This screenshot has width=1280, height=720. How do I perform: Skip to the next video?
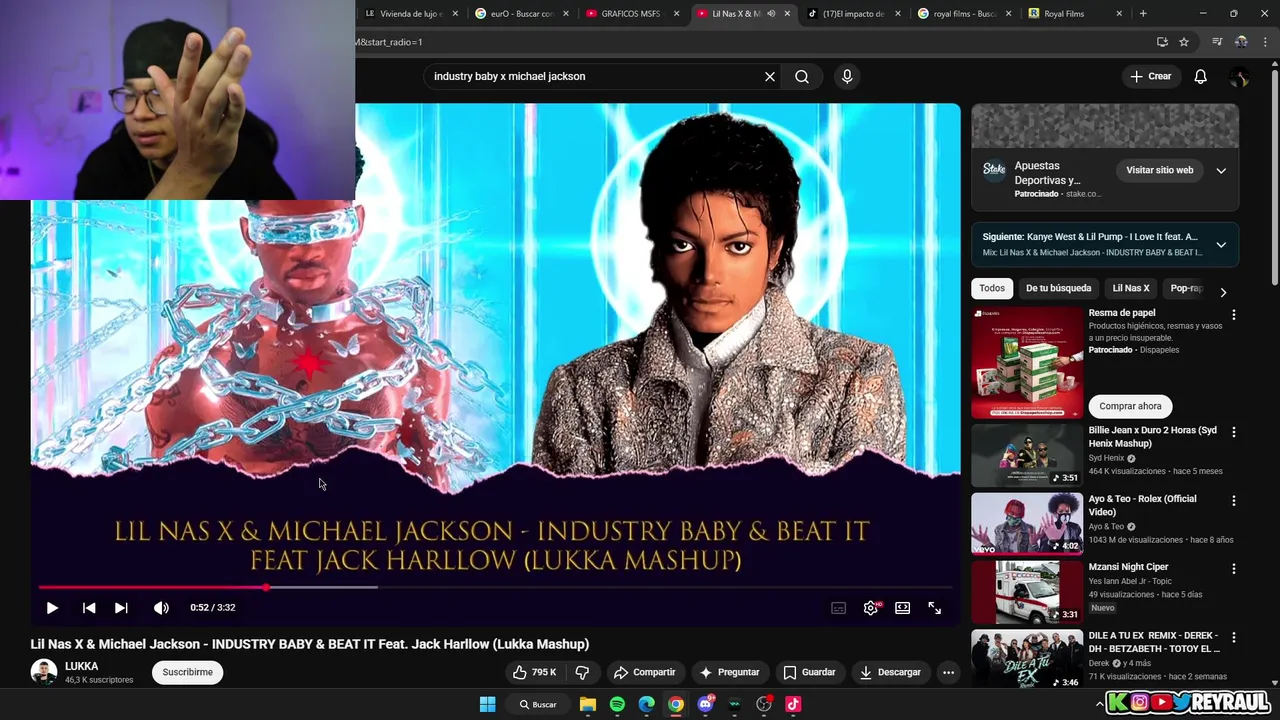point(121,608)
